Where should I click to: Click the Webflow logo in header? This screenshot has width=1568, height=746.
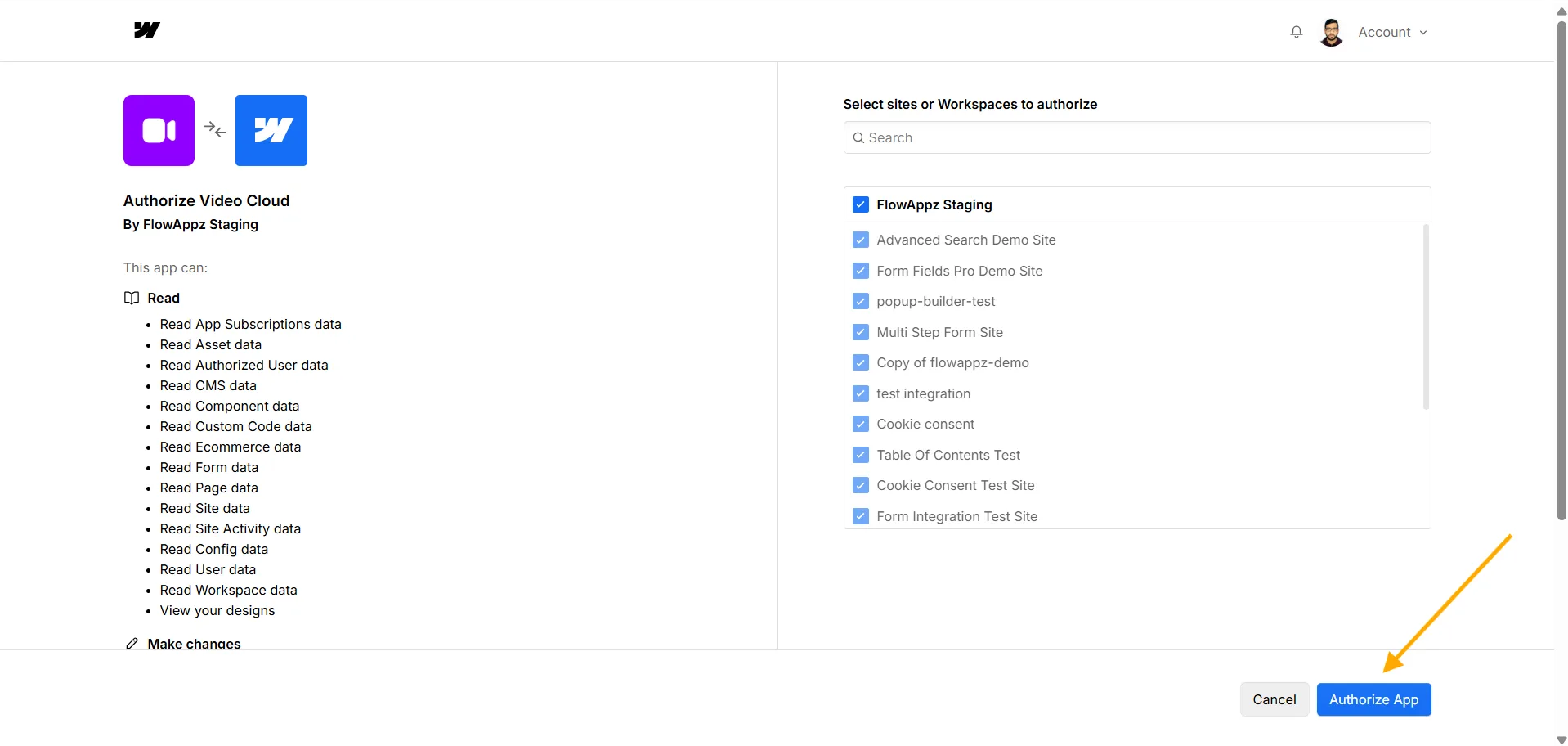click(147, 30)
